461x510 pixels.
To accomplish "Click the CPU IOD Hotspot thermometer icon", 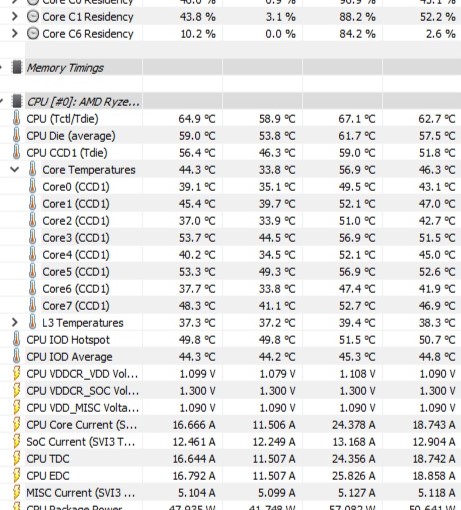I will 16,339.
